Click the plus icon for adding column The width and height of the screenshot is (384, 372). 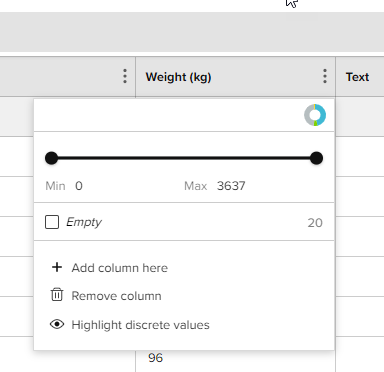tap(57, 267)
